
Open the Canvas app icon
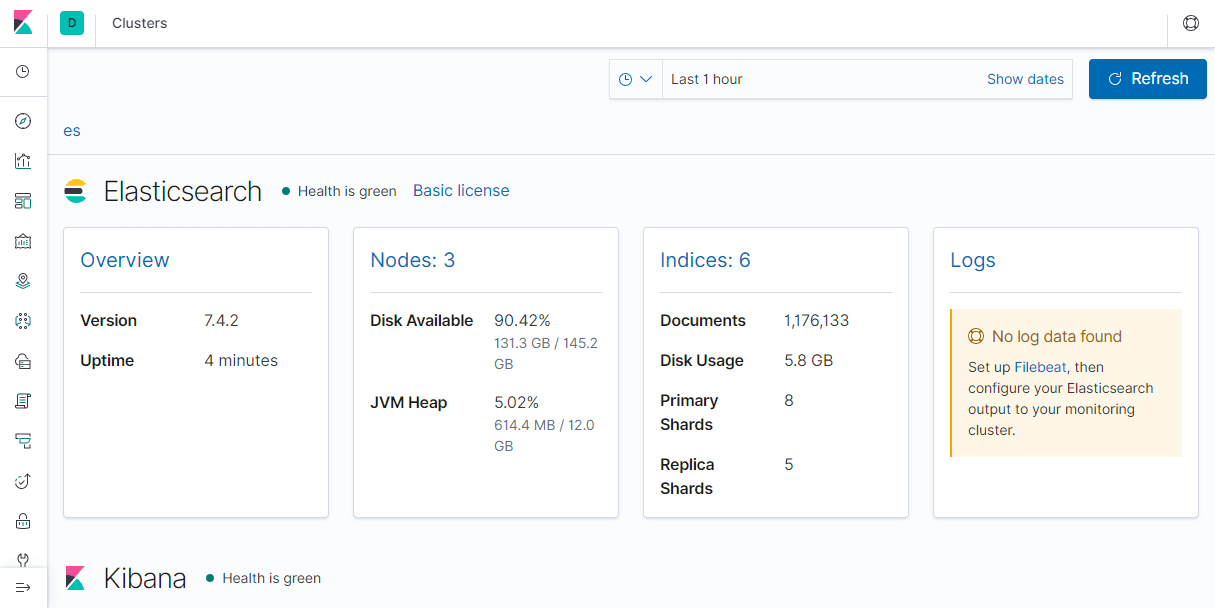click(x=23, y=241)
